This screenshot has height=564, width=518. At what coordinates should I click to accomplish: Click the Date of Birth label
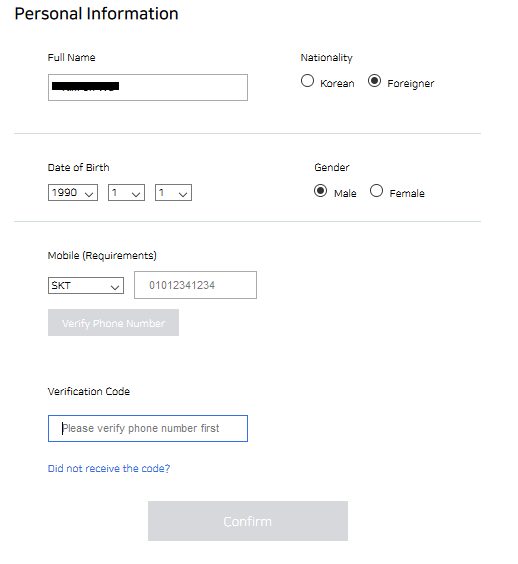(78, 168)
